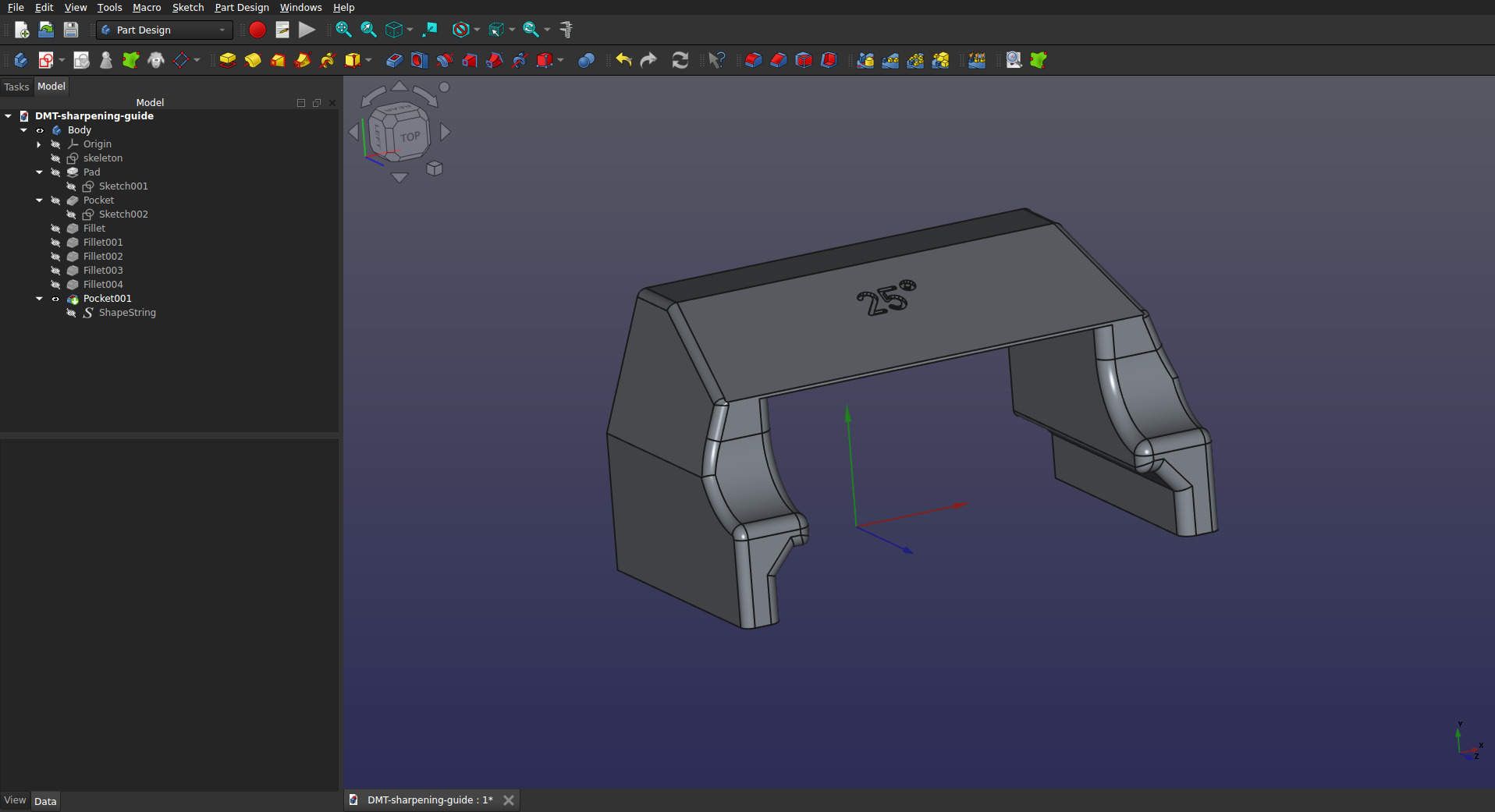Click the Redo arrow icon
This screenshot has height=812, width=1495.
[x=648, y=60]
